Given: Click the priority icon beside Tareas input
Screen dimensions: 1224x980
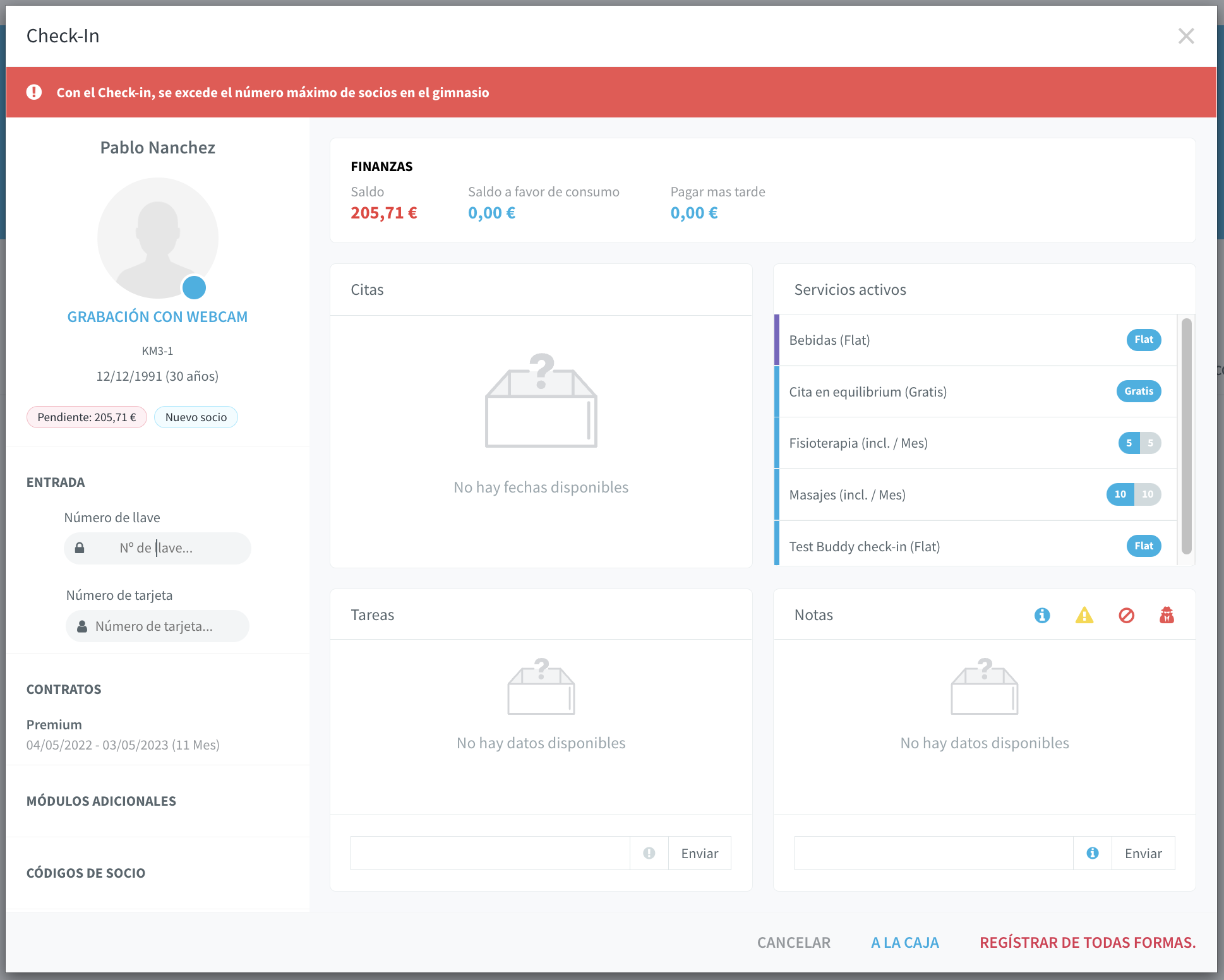Looking at the screenshot, I should tap(649, 853).
